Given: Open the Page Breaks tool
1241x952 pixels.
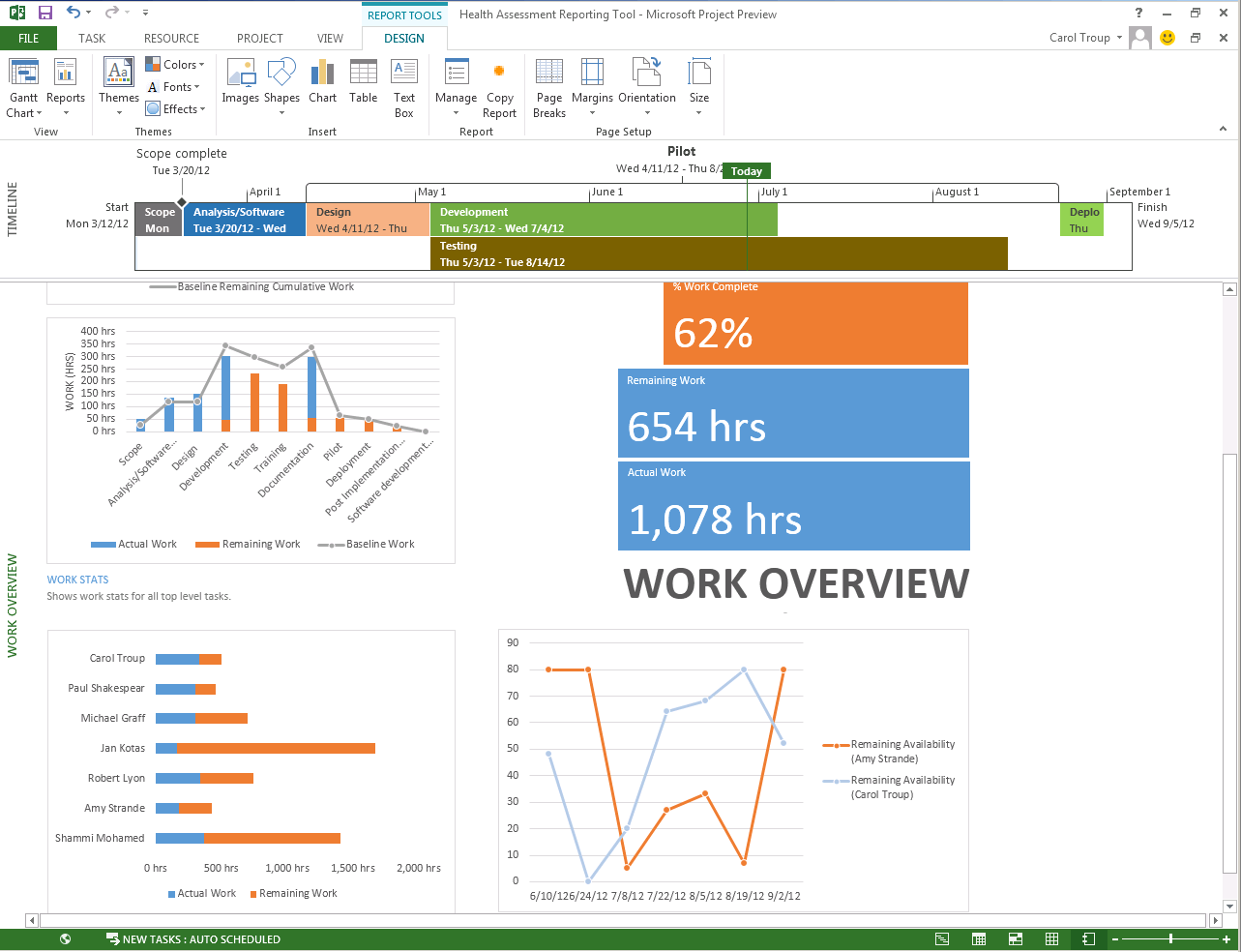Looking at the screenshot, I should [548, 85].
